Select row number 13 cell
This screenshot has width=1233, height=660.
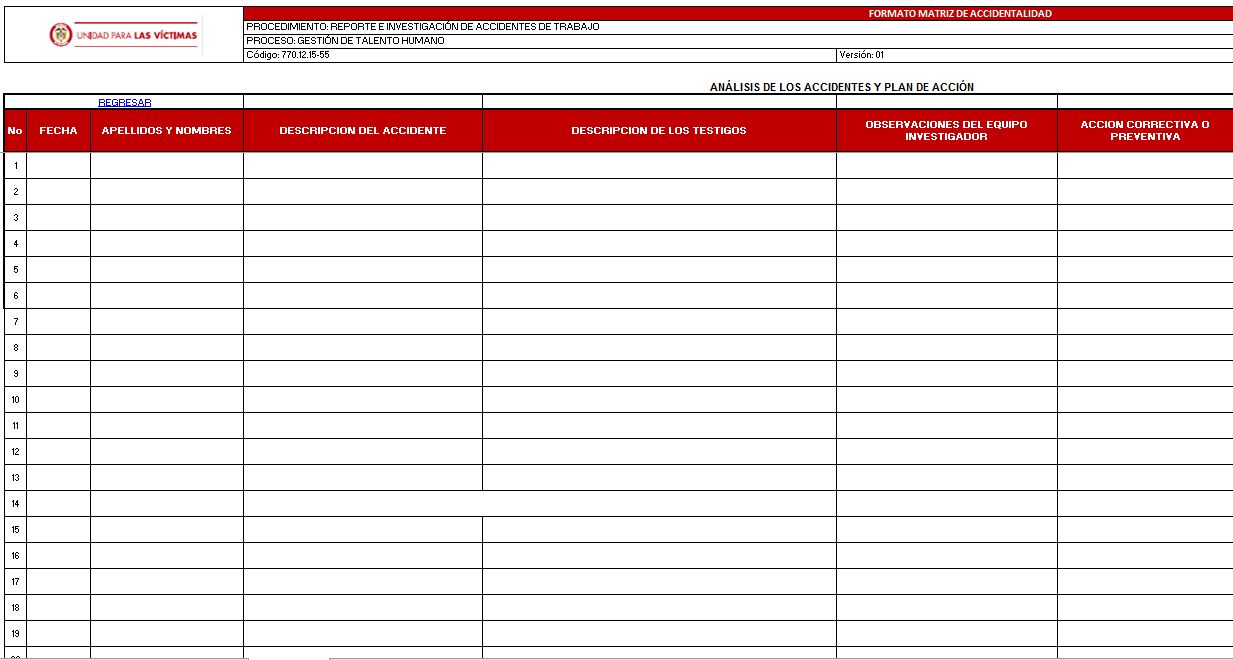click(x=15, y=477)
